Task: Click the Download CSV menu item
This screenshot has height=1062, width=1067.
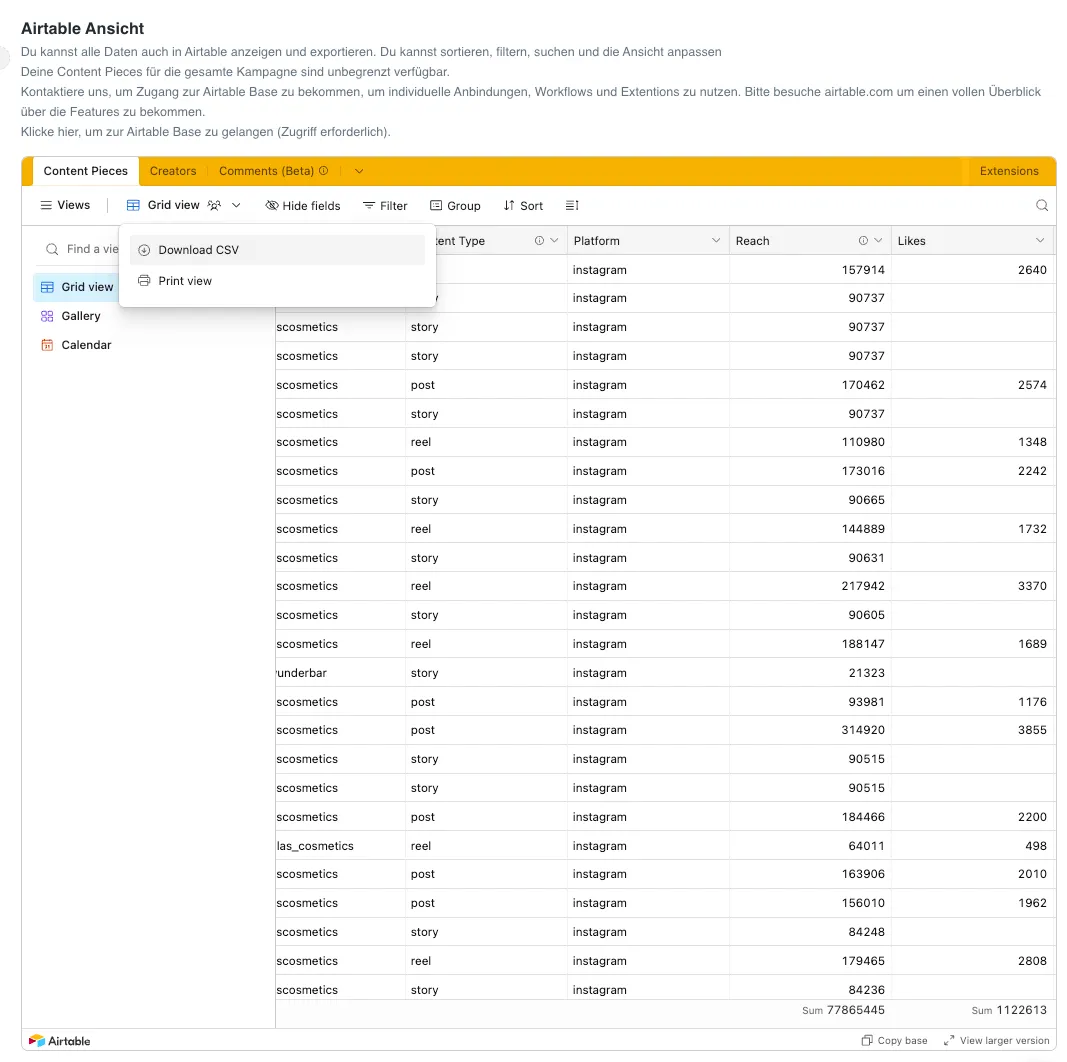Action: coord(277,250)
